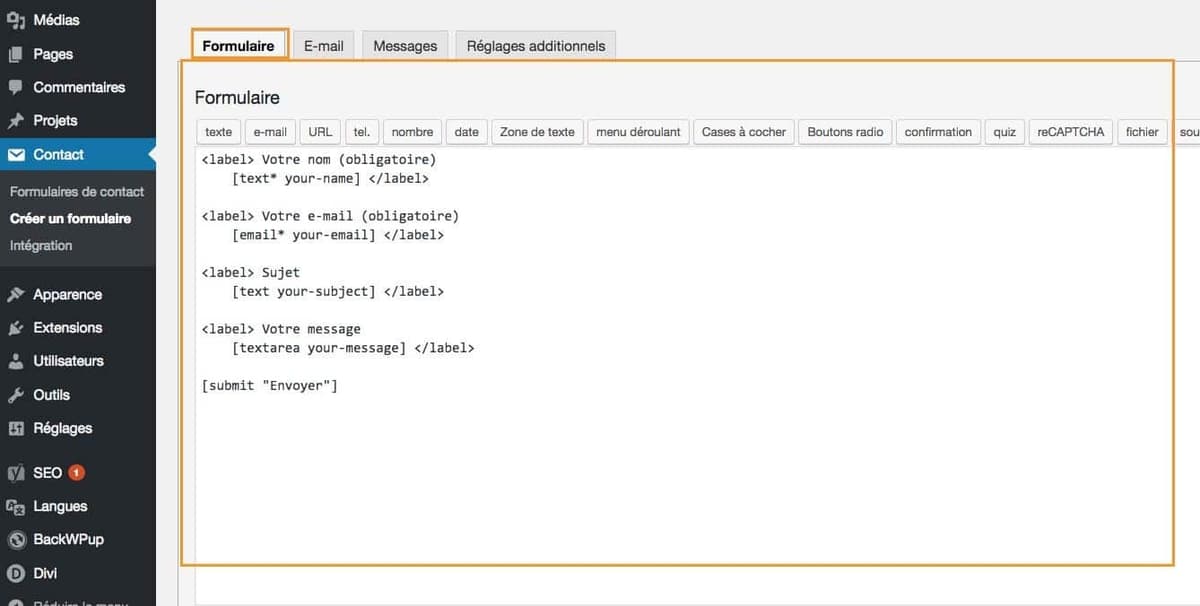The height and width of the screenshot is (606, 1200).
Task: Open the Extensions section
Action: (64, 327)
